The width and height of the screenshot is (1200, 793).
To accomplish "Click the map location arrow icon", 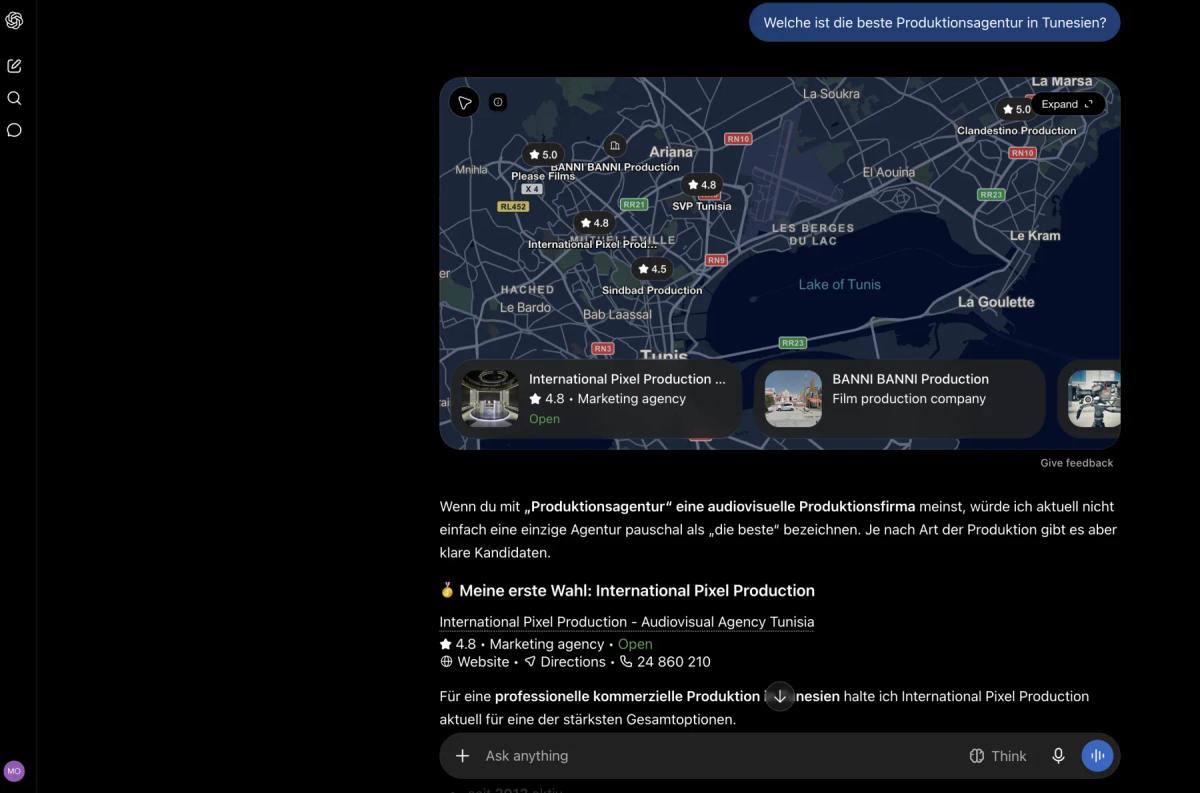I will coord(464,102).
